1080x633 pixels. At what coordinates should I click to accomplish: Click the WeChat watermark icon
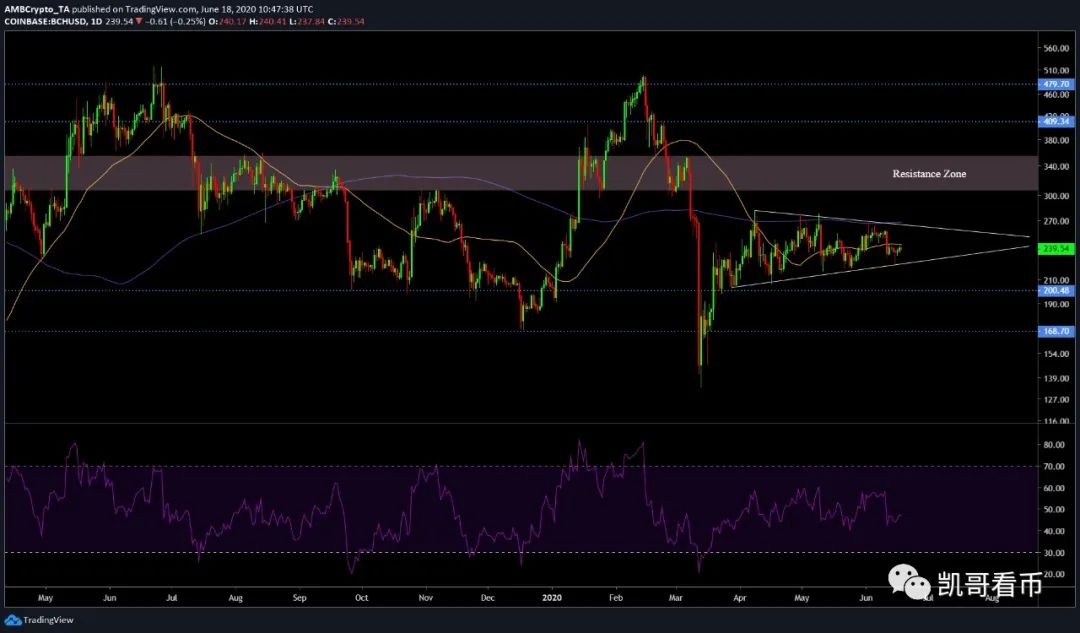click(912, 581)
